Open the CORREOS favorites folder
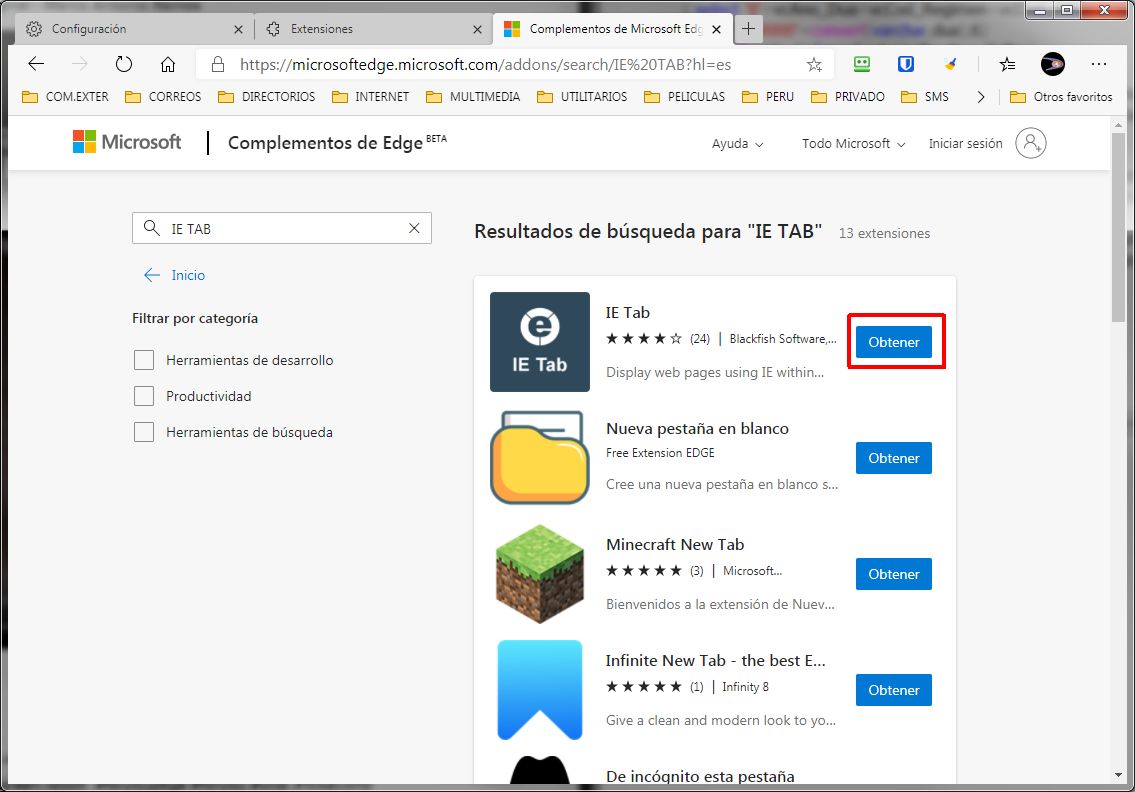1135x792 pixels. coord(163,97)
